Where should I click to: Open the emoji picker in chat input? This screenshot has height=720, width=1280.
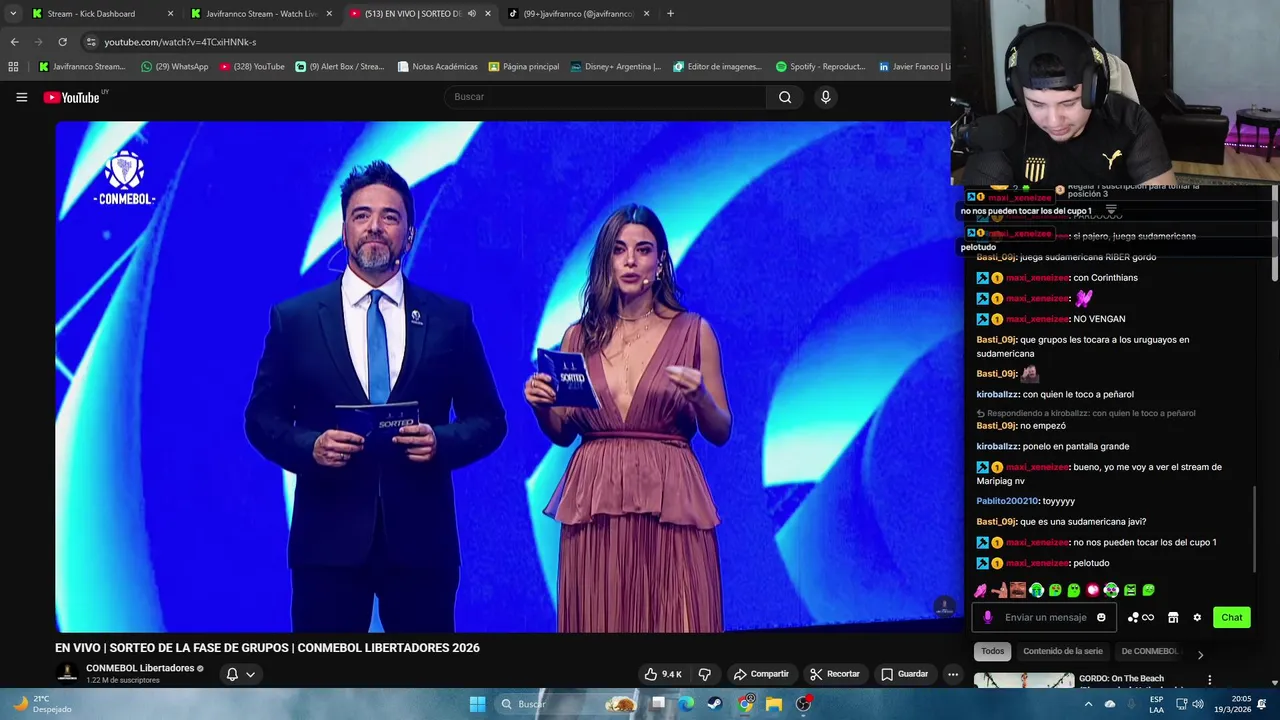[1101, 617]
